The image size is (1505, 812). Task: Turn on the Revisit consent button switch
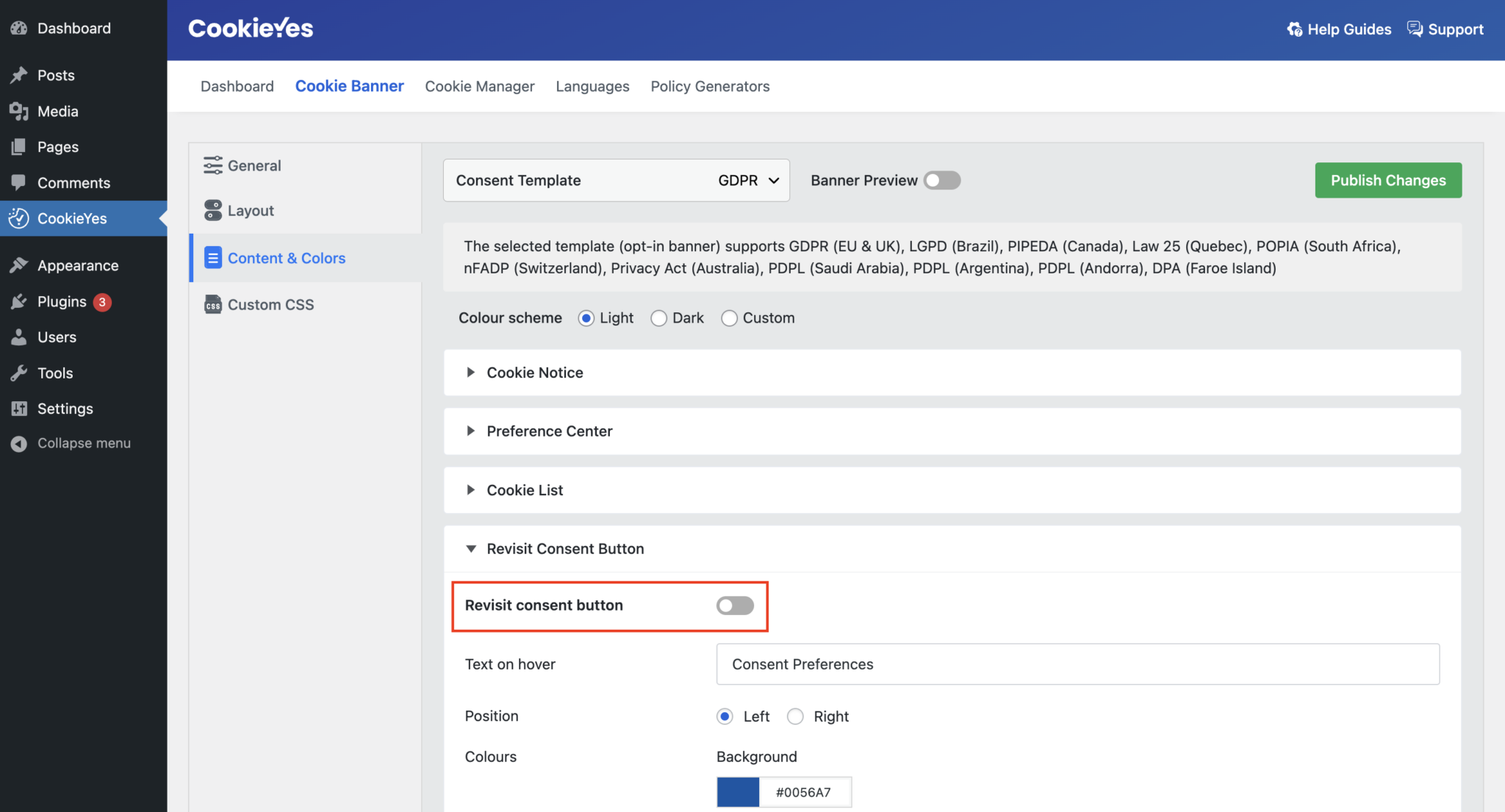(735, 605)
